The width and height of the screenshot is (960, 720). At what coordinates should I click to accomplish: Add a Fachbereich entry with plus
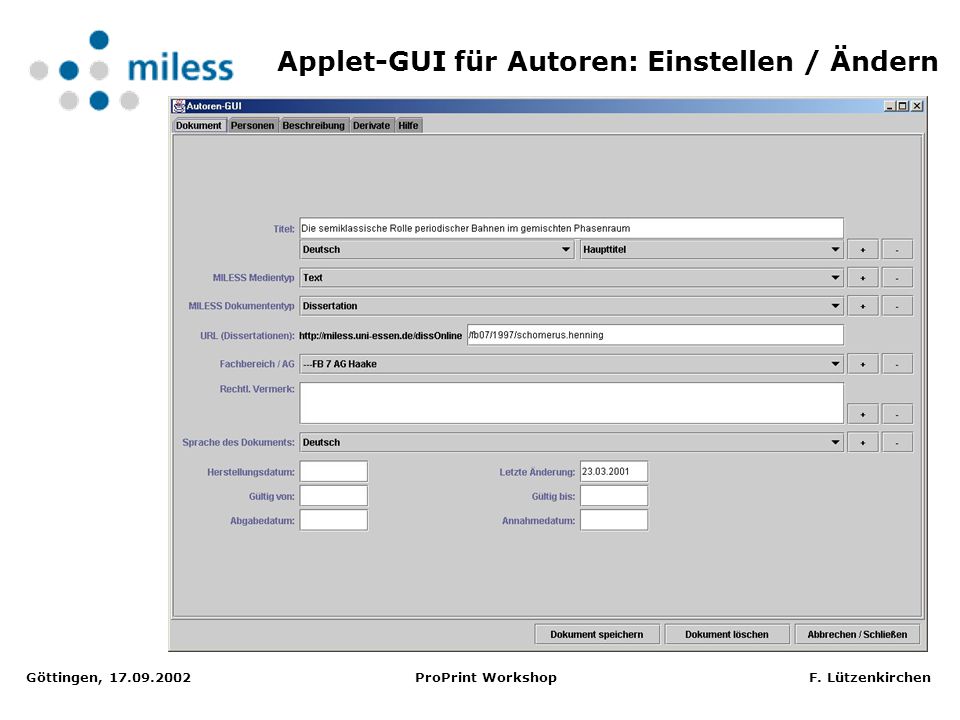click(x=863, y=364)
